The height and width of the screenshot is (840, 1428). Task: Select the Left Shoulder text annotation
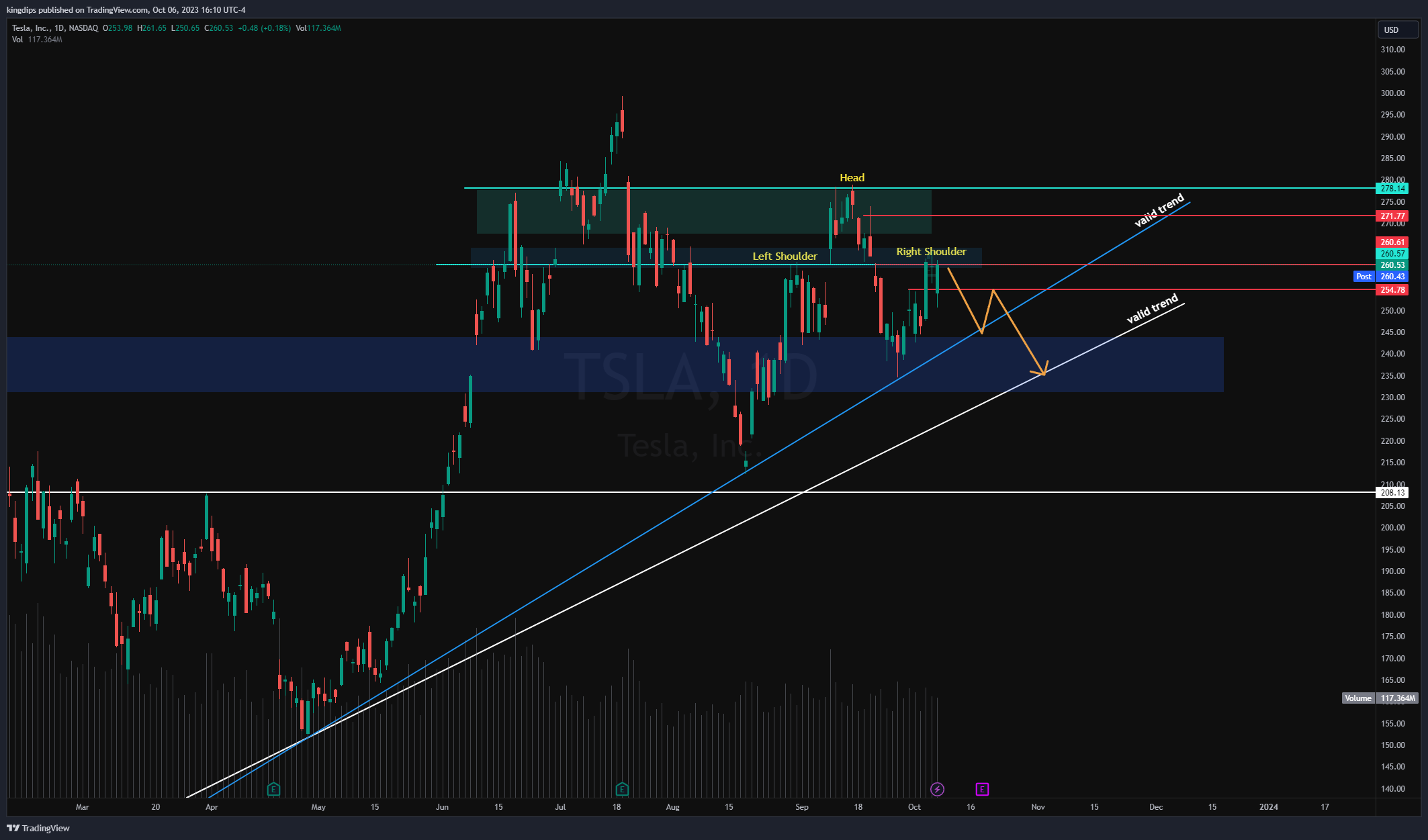coord(785,256)
